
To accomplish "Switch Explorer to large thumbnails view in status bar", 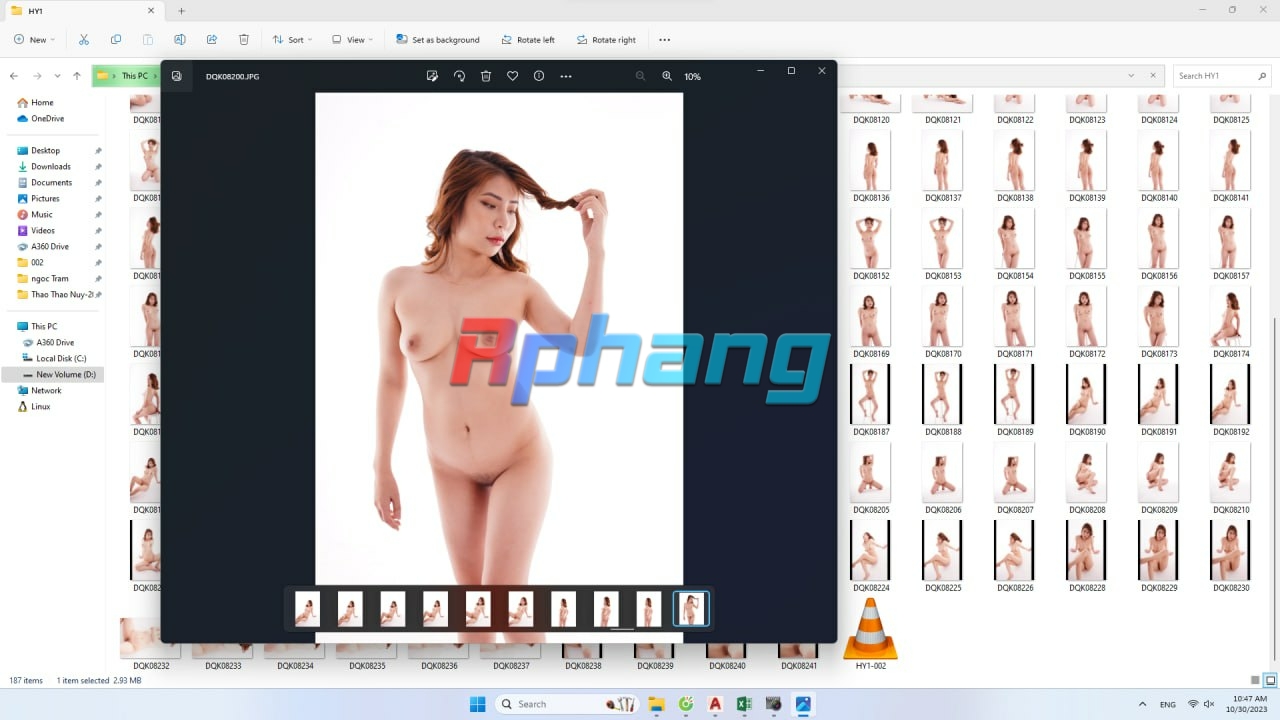I will [1271, 680].
